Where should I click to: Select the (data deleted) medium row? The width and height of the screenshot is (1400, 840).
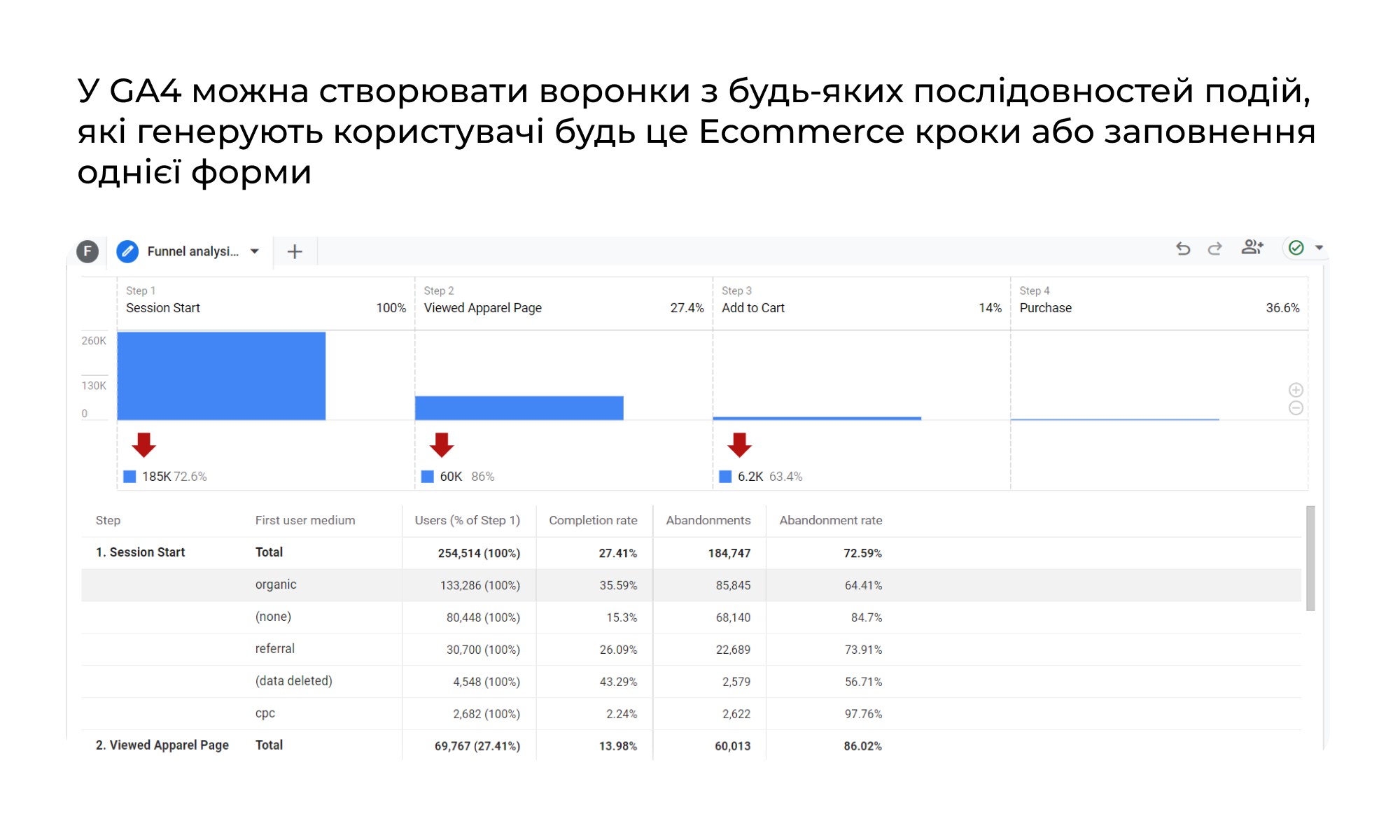click(691, 682)
